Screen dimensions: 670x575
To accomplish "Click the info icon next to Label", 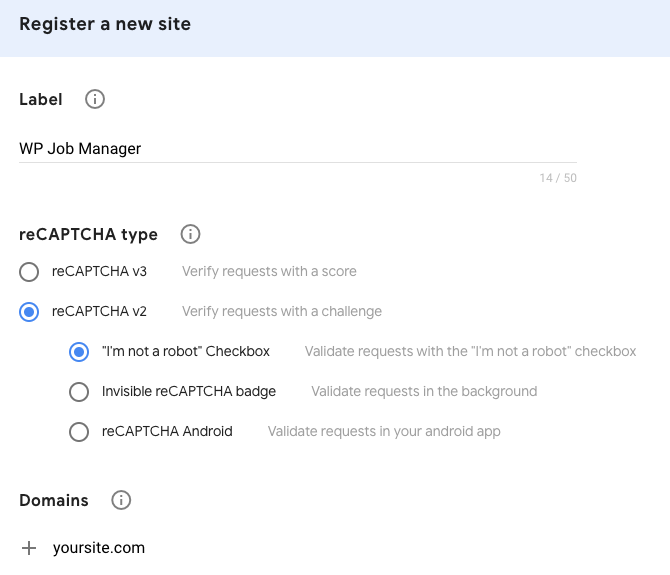I will click(x=94, y=99).
